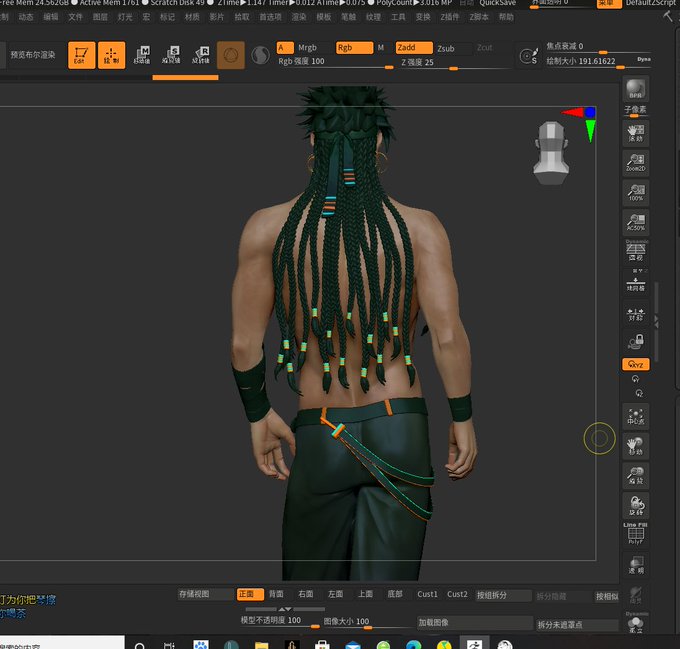Open the 首选项 (Preferences) menu
This screenshot has height=649, width=680.
(x=270, y=17)
